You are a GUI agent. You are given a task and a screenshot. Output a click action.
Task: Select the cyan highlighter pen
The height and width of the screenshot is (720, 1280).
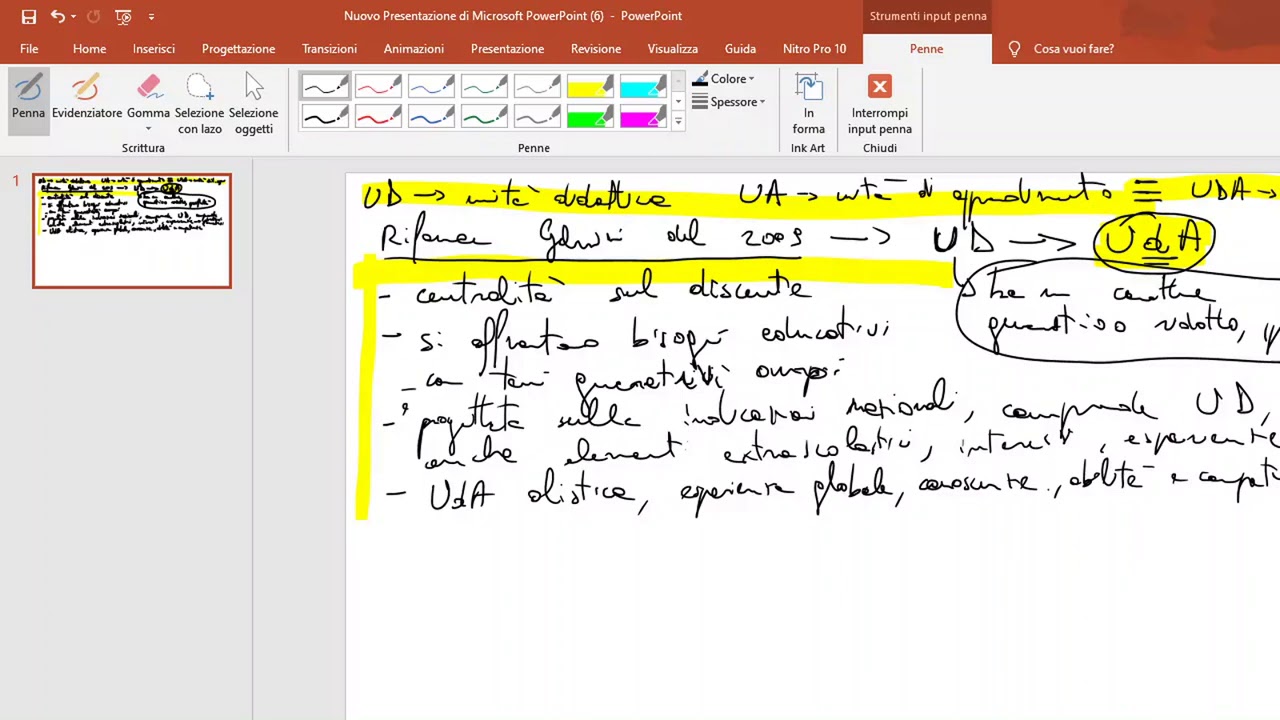coord(643,87)
